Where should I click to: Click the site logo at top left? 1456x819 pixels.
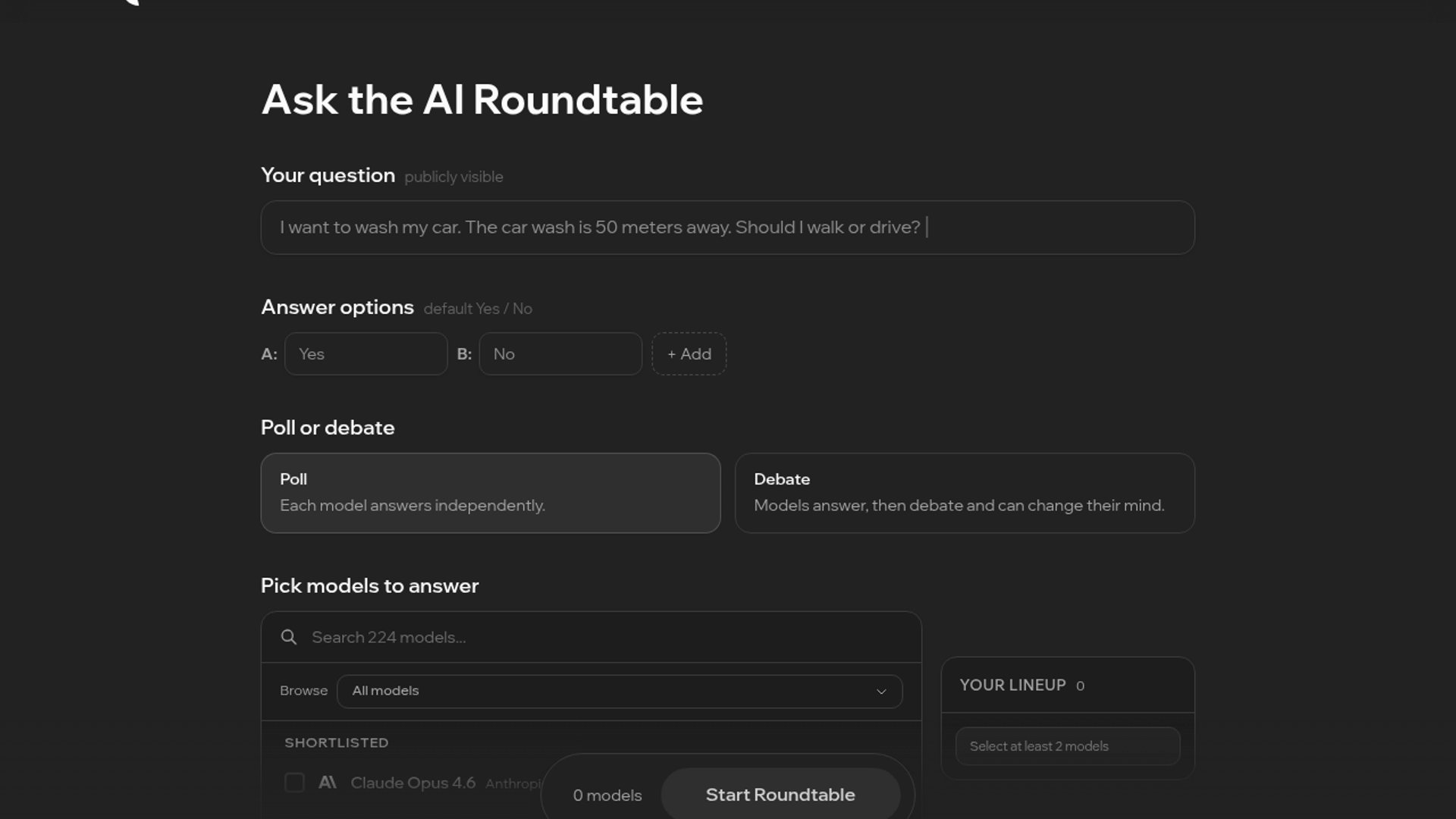130,2
